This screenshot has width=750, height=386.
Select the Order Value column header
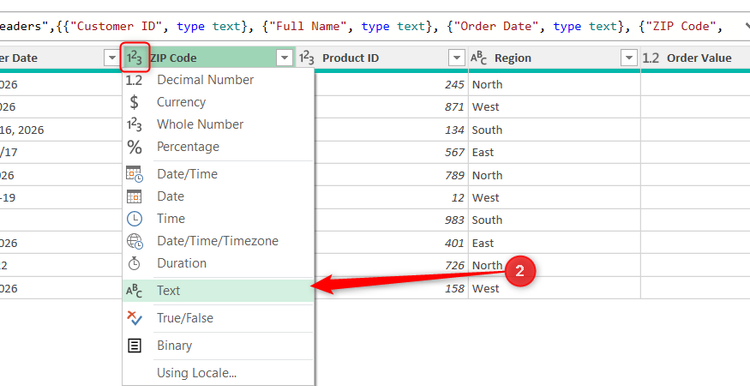[x=695, y=58]
